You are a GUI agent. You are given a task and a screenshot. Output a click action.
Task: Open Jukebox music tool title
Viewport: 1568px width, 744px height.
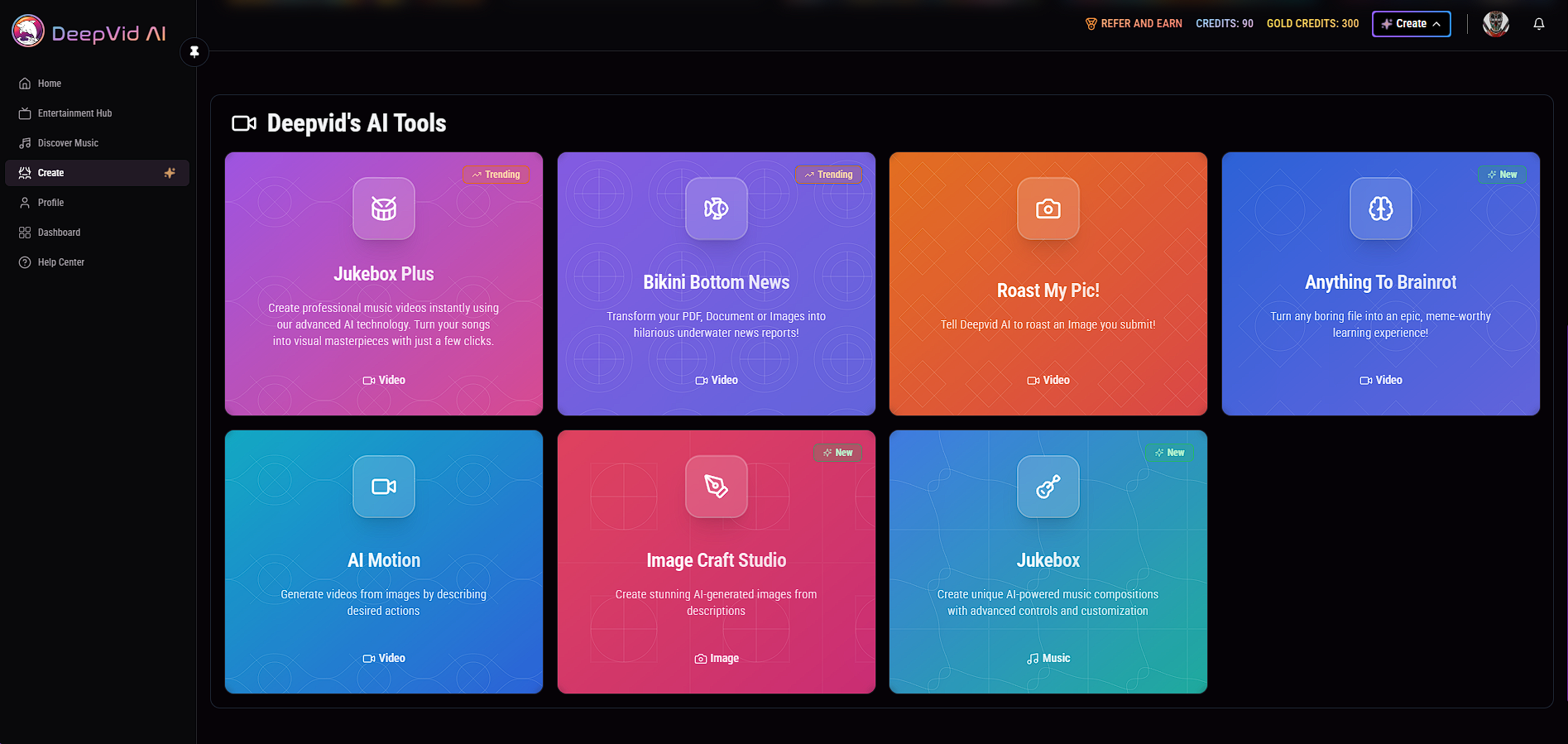(x=1048, y=560)
